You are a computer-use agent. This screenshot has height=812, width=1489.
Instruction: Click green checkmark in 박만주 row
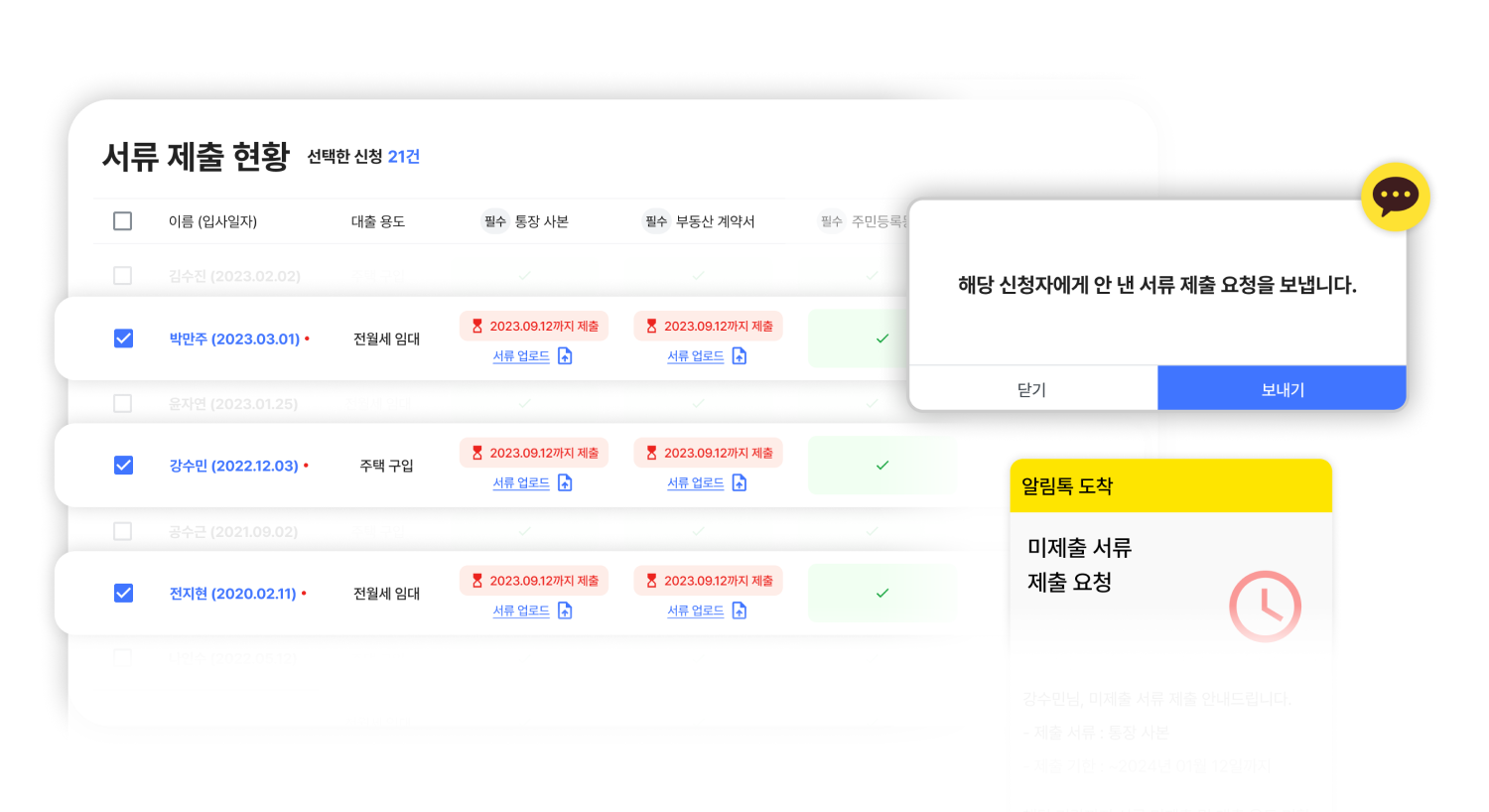(x=882, y=338)
